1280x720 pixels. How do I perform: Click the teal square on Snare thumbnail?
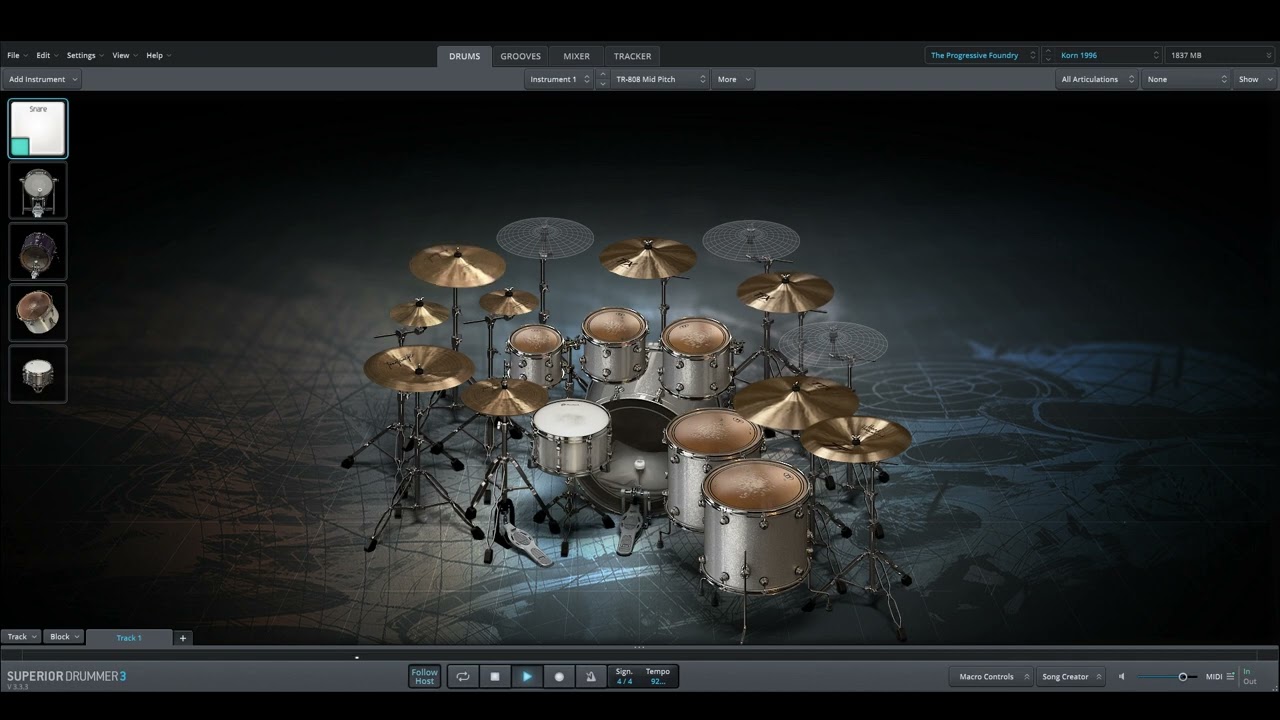click(20, 147)
